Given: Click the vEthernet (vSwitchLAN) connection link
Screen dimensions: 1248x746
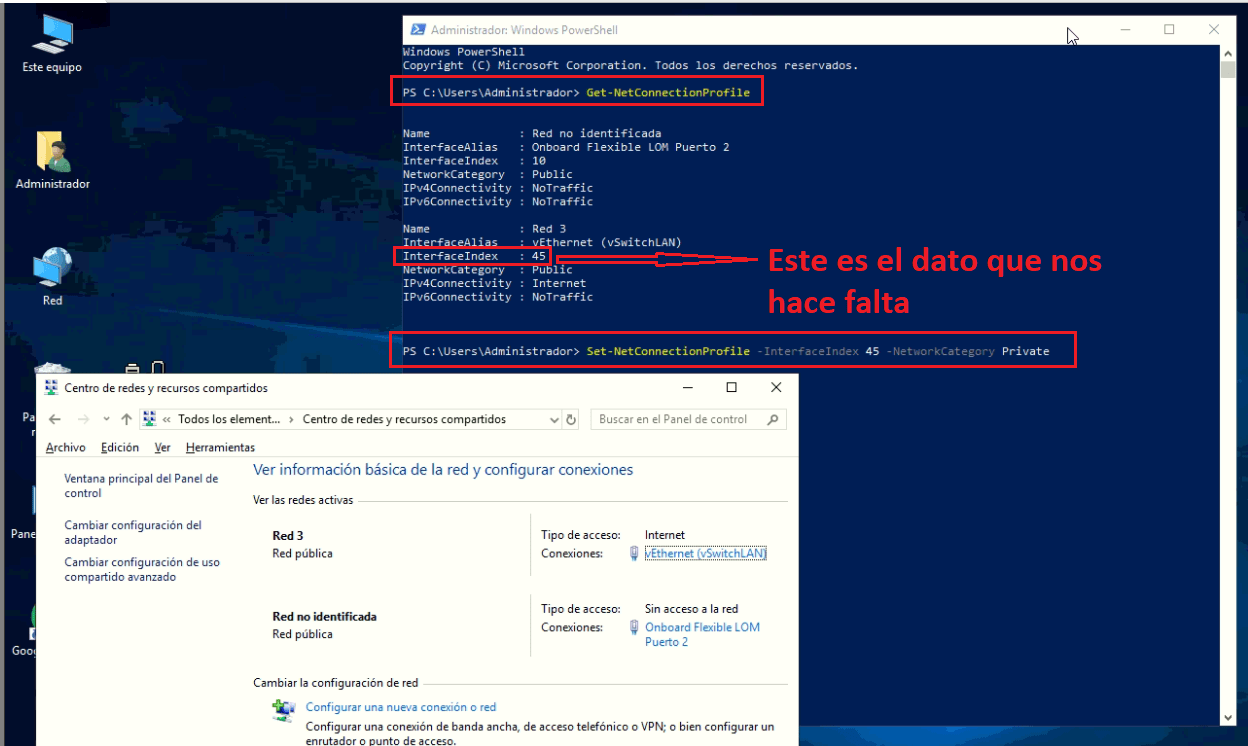Looking at the screenshot, I should click(705, 553).
